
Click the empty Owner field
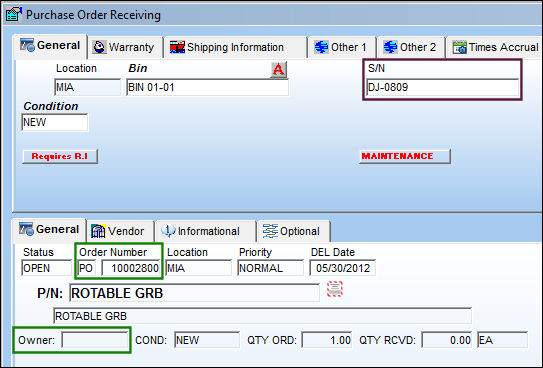pyautogui.click(x=95, y=340)
